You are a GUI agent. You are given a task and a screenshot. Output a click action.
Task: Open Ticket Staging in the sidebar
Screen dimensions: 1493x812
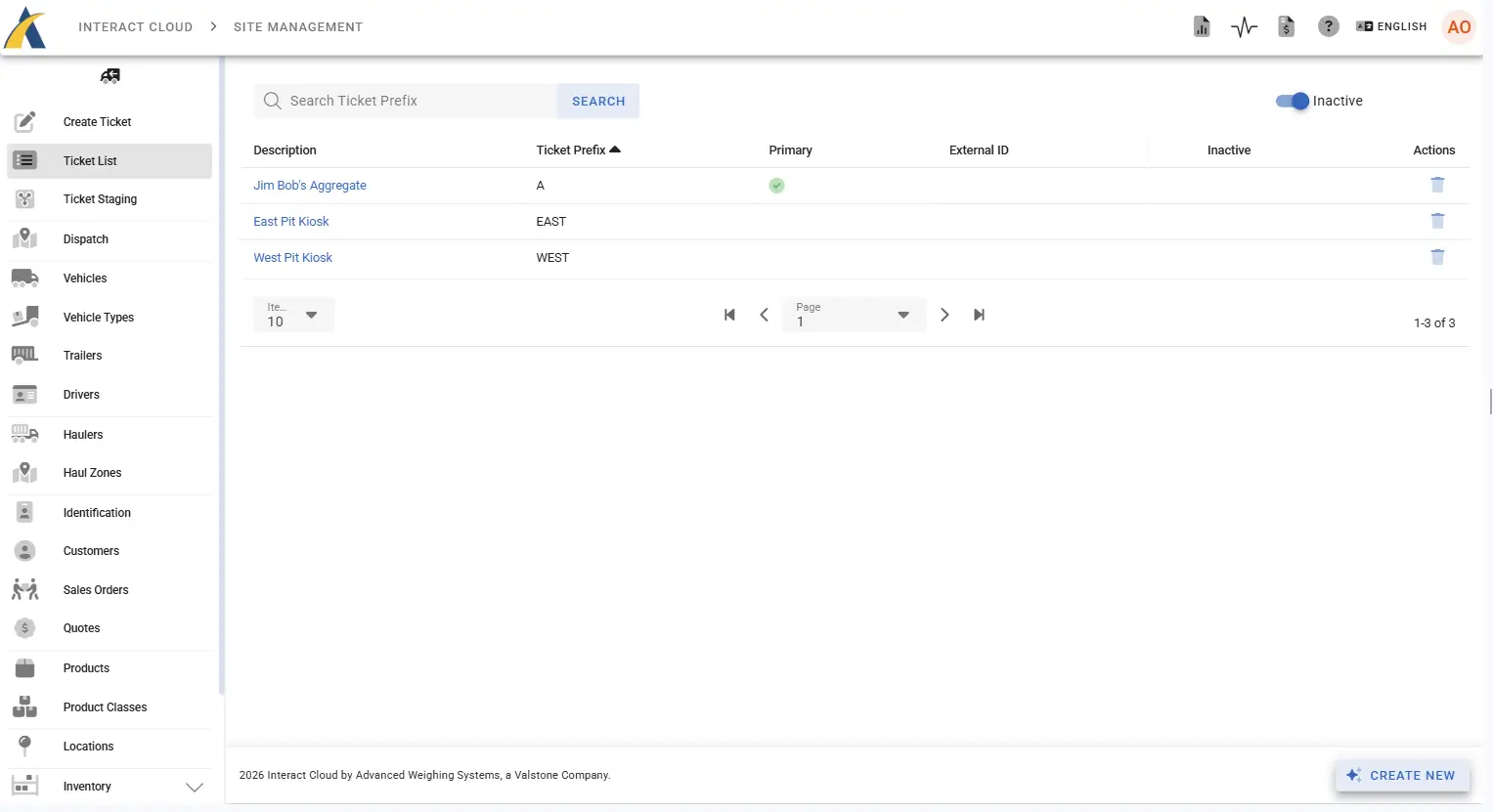pyautogui.click(x=100, y=199)
